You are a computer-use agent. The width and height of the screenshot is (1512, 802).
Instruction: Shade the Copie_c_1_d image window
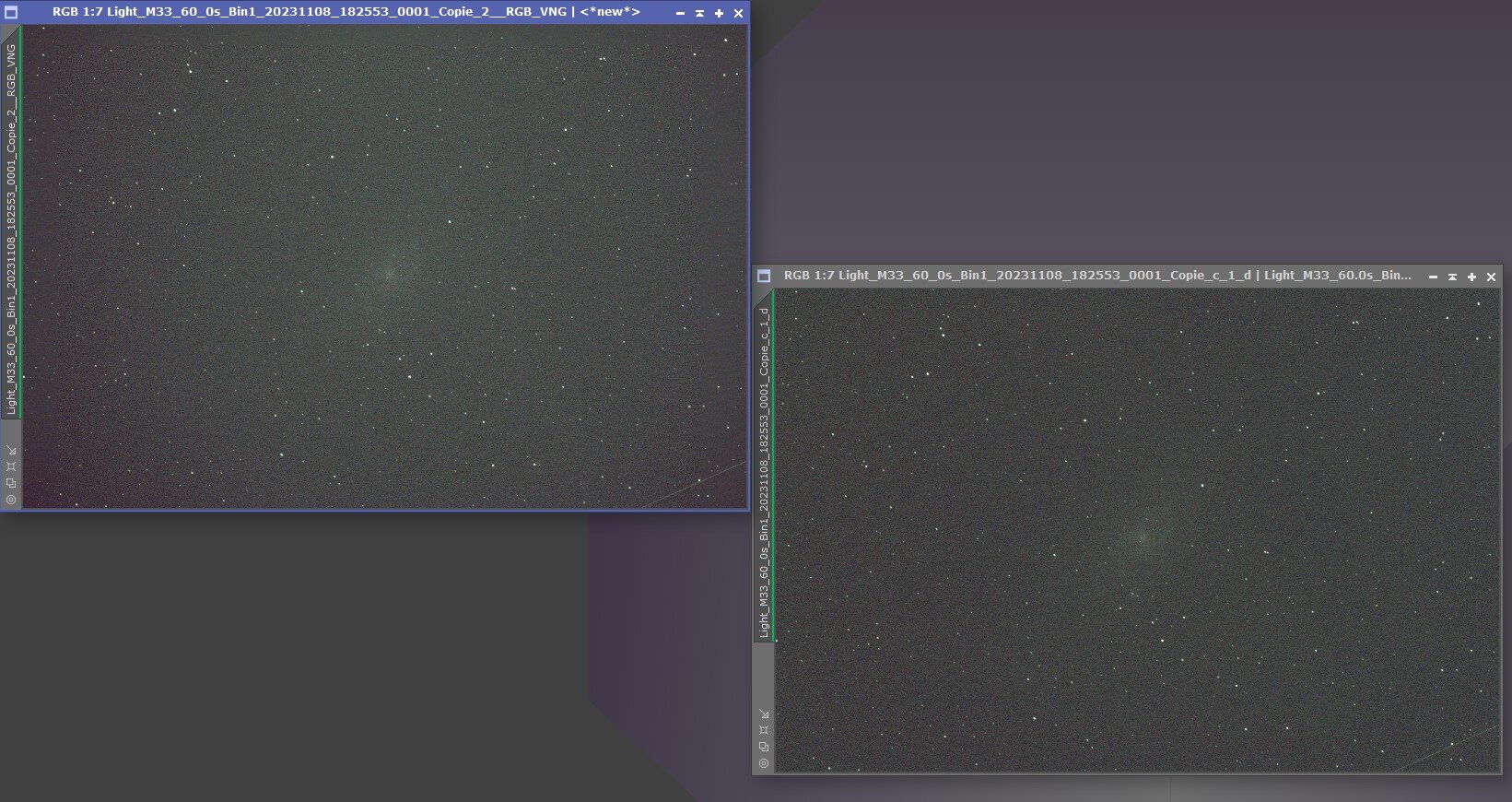1452,277
